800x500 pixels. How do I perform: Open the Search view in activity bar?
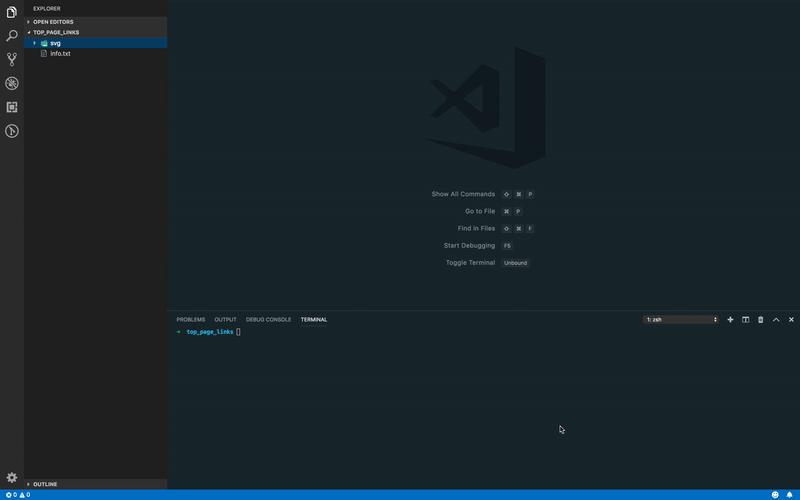click(12, 36)
